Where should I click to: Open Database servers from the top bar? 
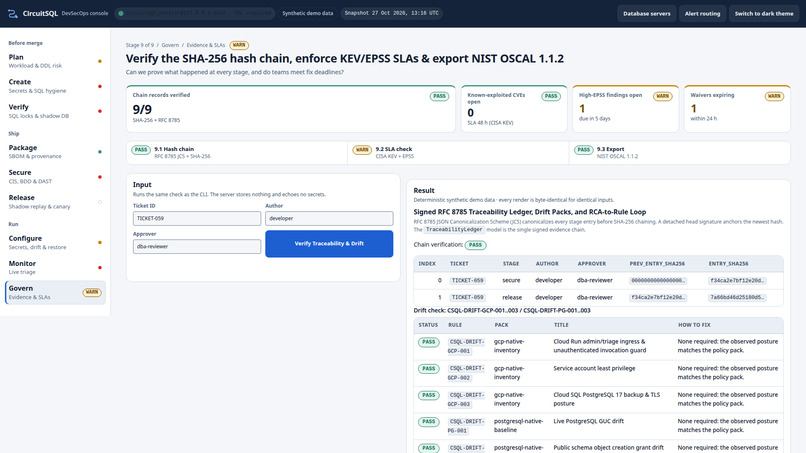coord(647,13)
